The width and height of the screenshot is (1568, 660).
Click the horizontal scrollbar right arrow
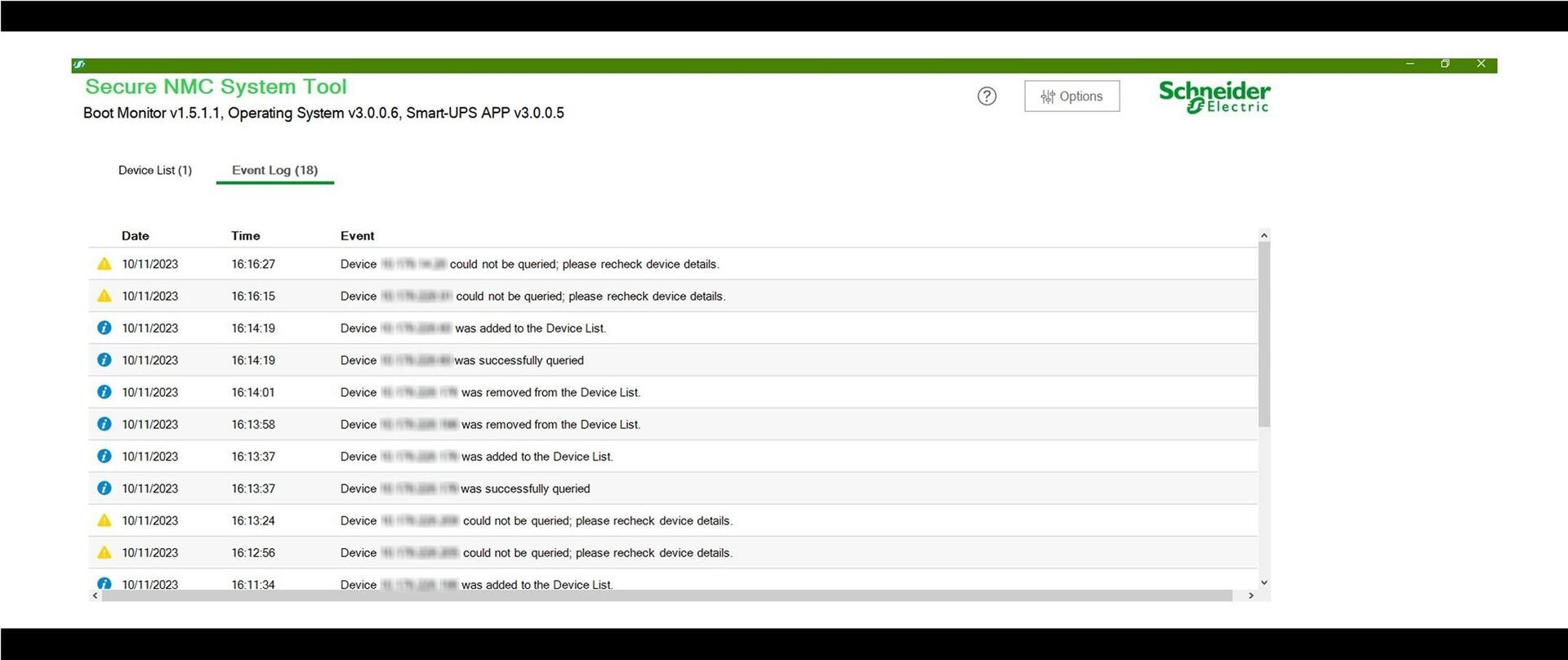coord(1251,595)
